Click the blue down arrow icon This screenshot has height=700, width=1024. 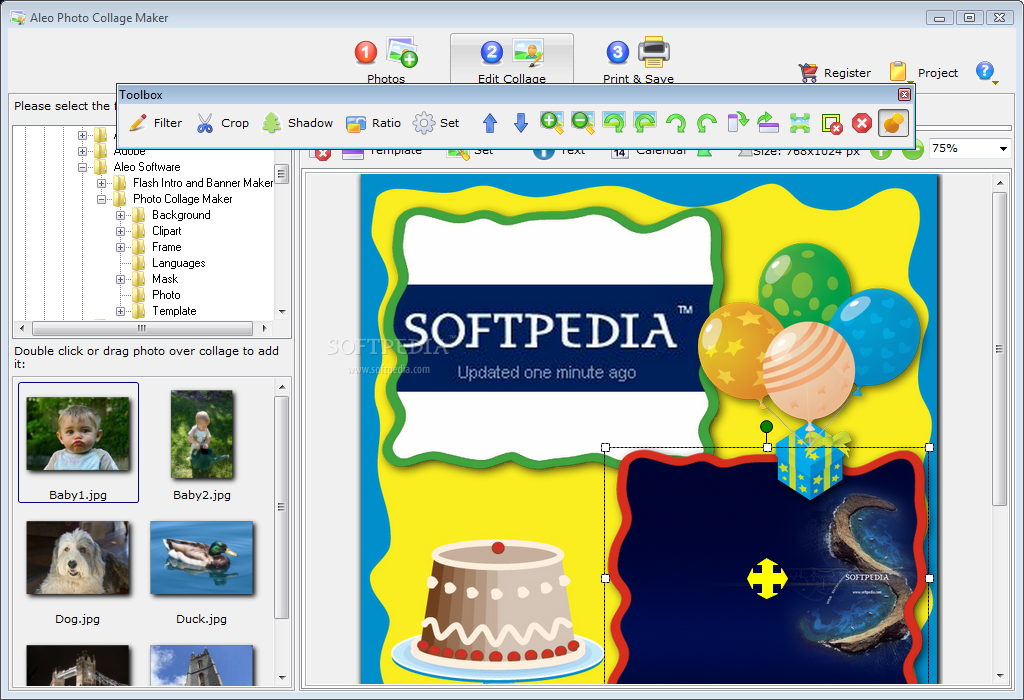click(x=520, y=123)
